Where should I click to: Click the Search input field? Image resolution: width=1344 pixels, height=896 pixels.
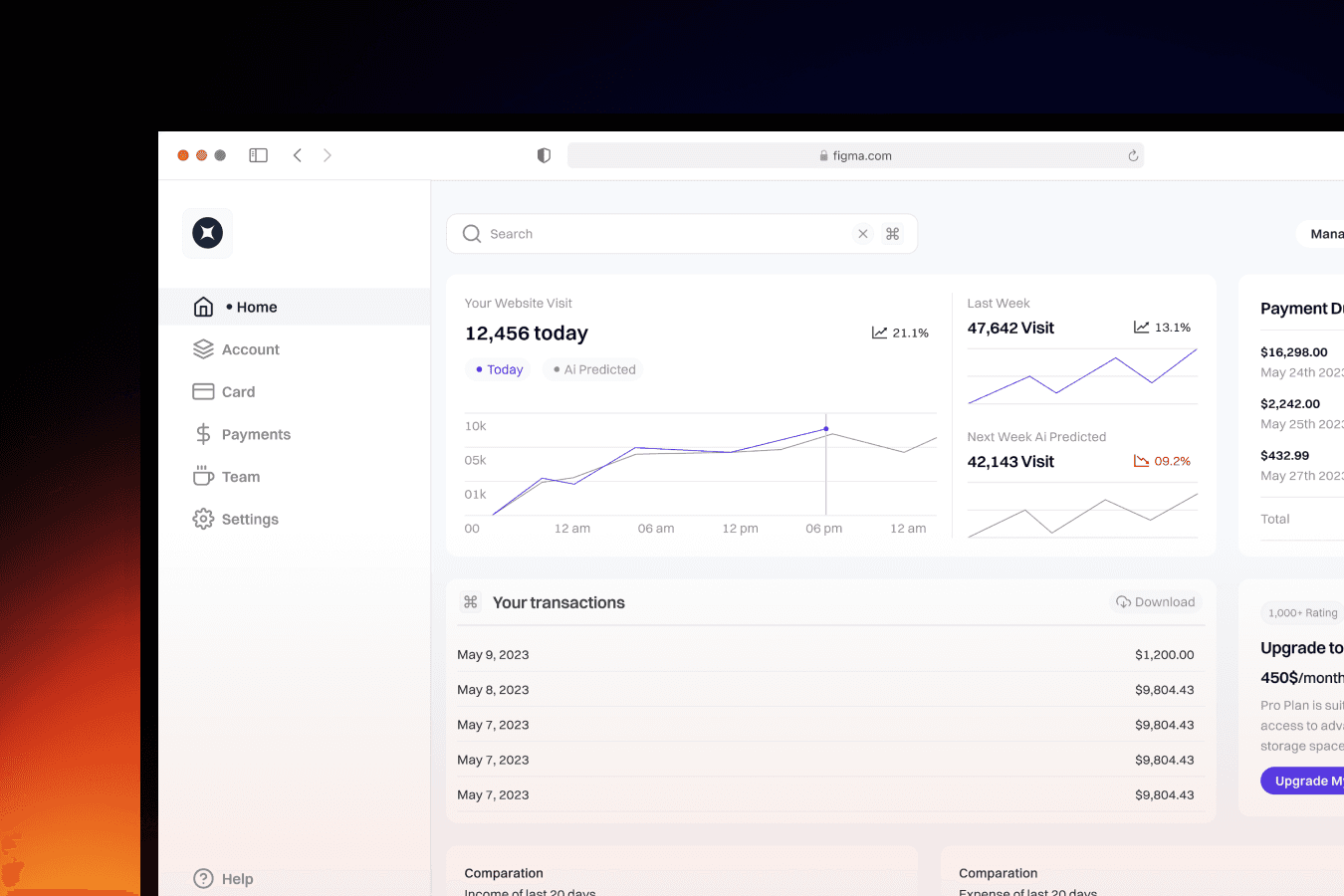[682, 234]
